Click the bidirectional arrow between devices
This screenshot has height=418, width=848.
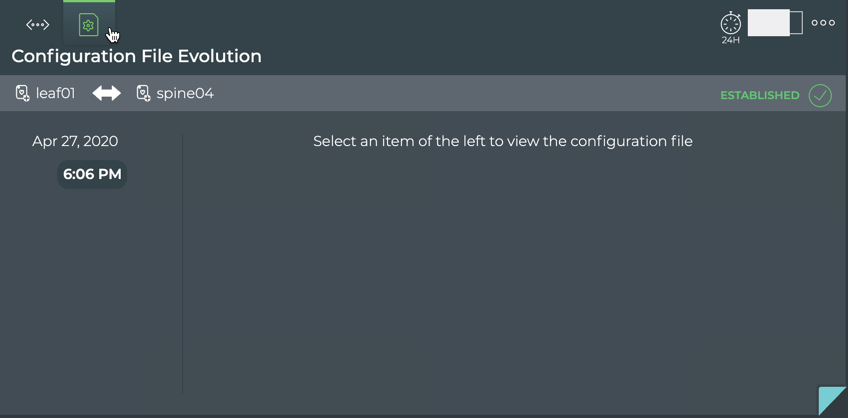tap(106, 94)
